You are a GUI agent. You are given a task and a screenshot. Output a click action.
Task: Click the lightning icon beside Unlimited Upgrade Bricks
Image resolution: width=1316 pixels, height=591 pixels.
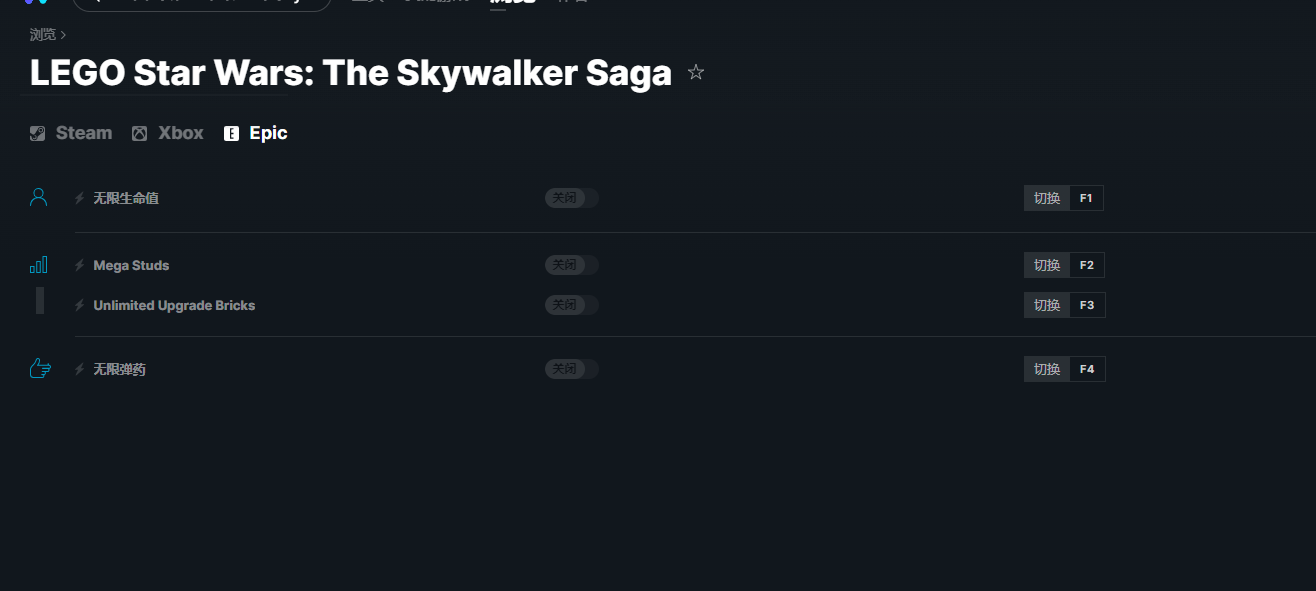pyautogui.click(x=80, y=305)
